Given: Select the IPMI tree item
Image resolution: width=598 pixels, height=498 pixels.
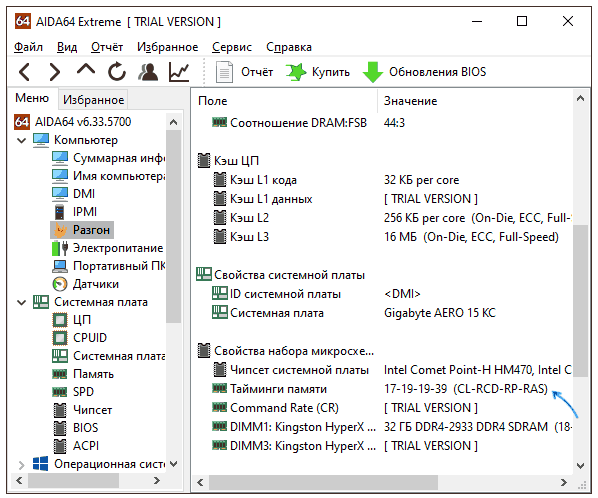Looking at the screenshot, I should tap(75, 212).
